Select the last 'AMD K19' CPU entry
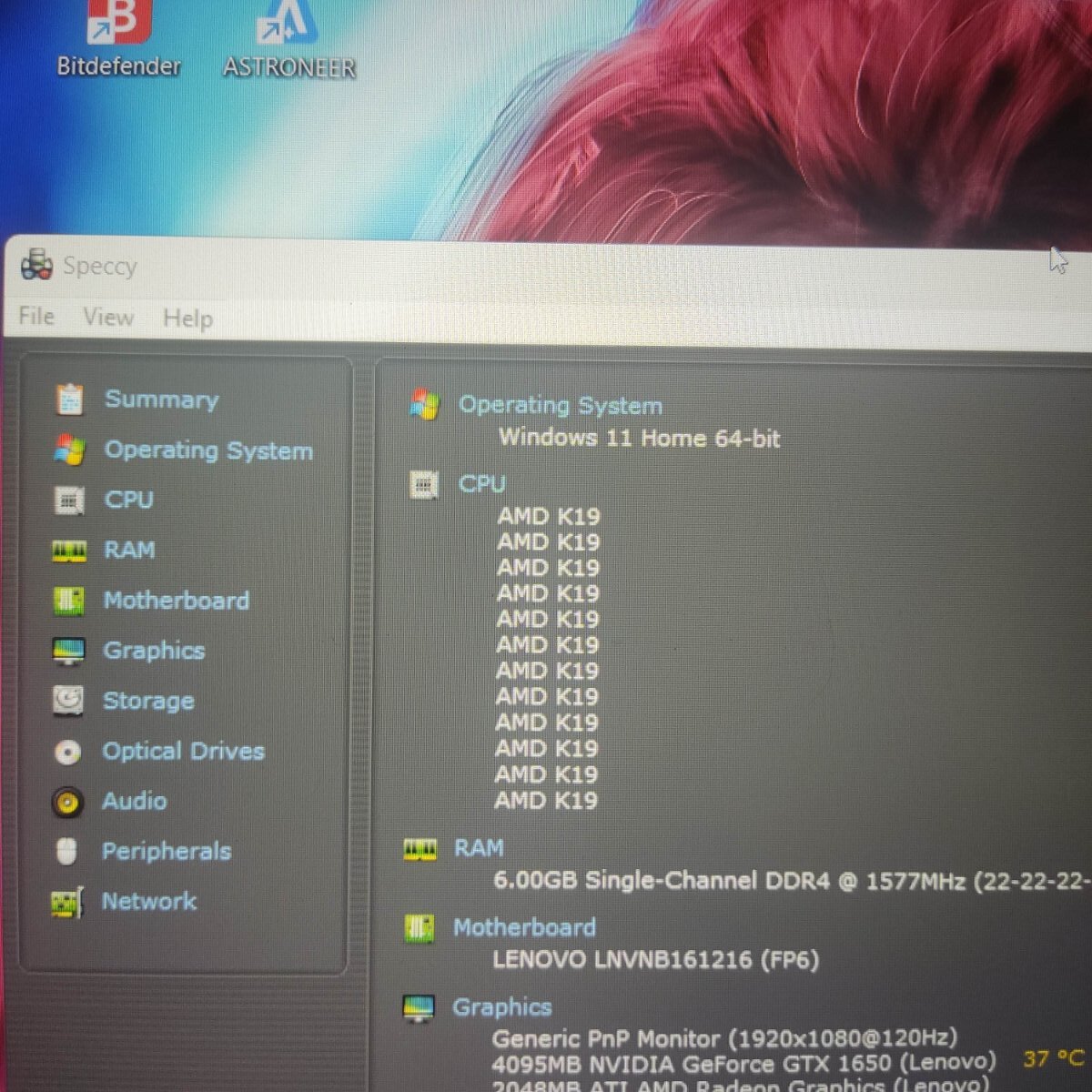The height and width of the screenshot is (1092, 1092). (x=546, y=801)
